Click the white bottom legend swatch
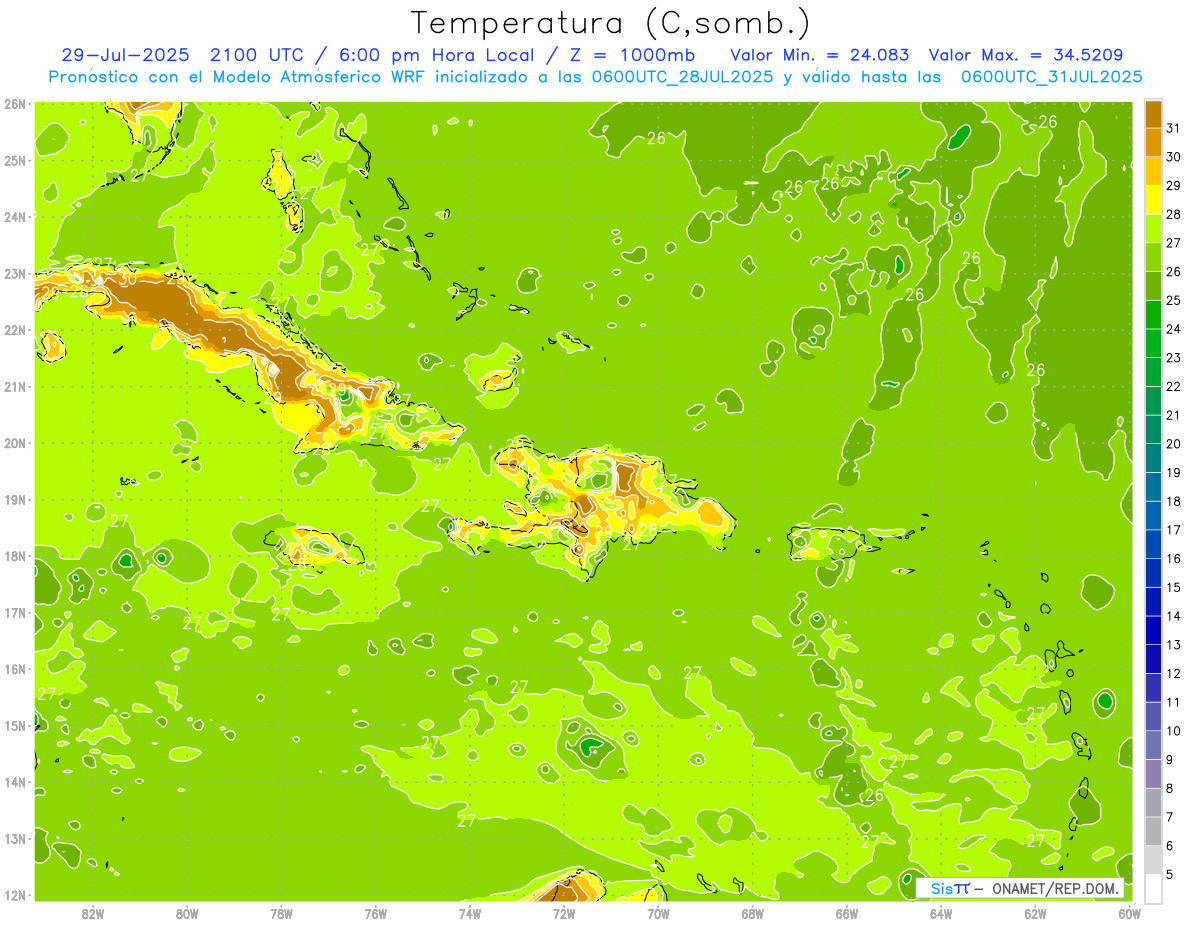This screenshot has height=927, width=1200. 1153,889
